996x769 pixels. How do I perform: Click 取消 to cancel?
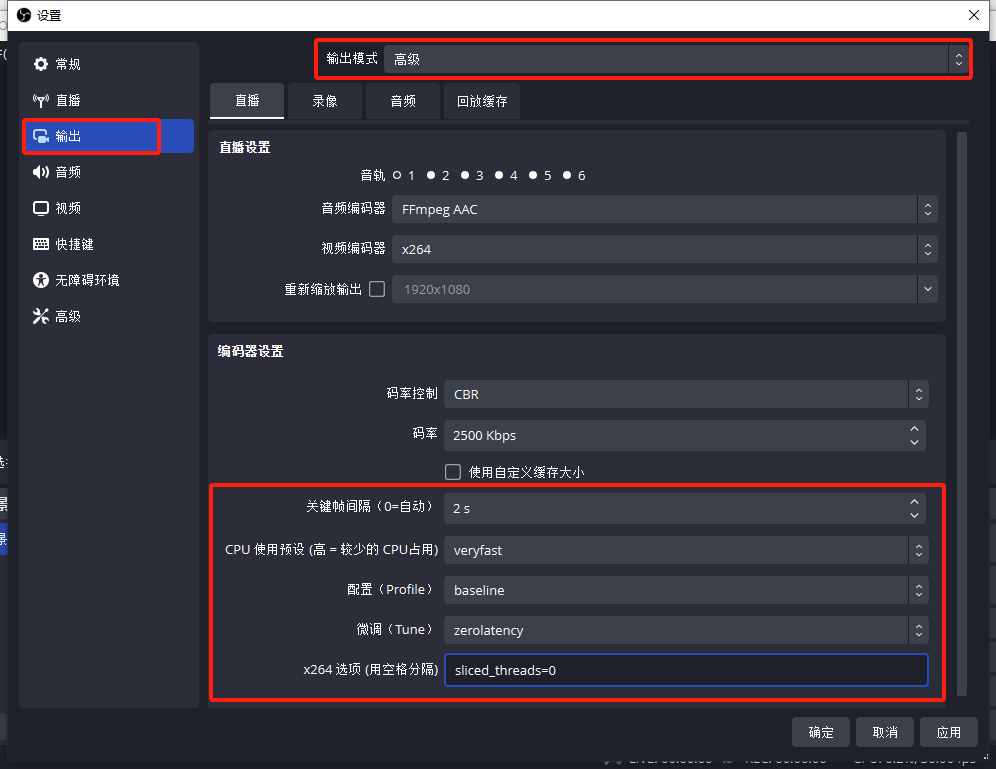(885, 733)
